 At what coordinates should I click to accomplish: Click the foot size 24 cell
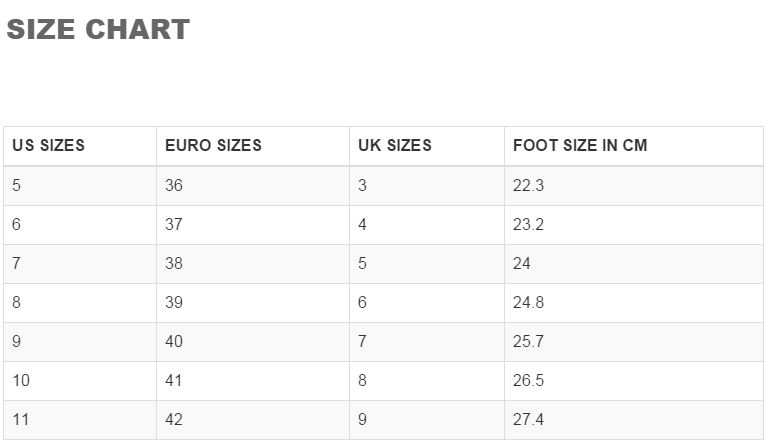point(634,264)
